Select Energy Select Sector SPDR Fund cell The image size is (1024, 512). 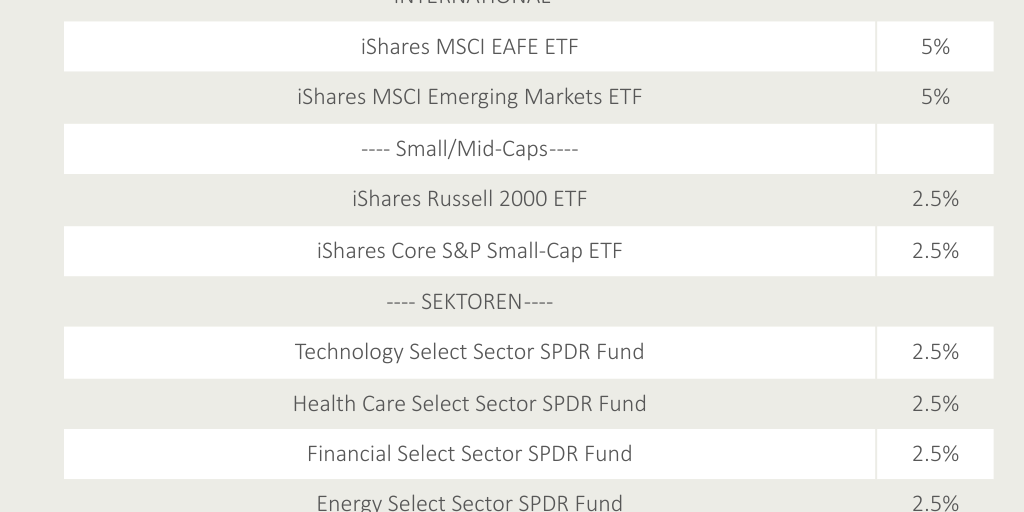click(469, 501)
